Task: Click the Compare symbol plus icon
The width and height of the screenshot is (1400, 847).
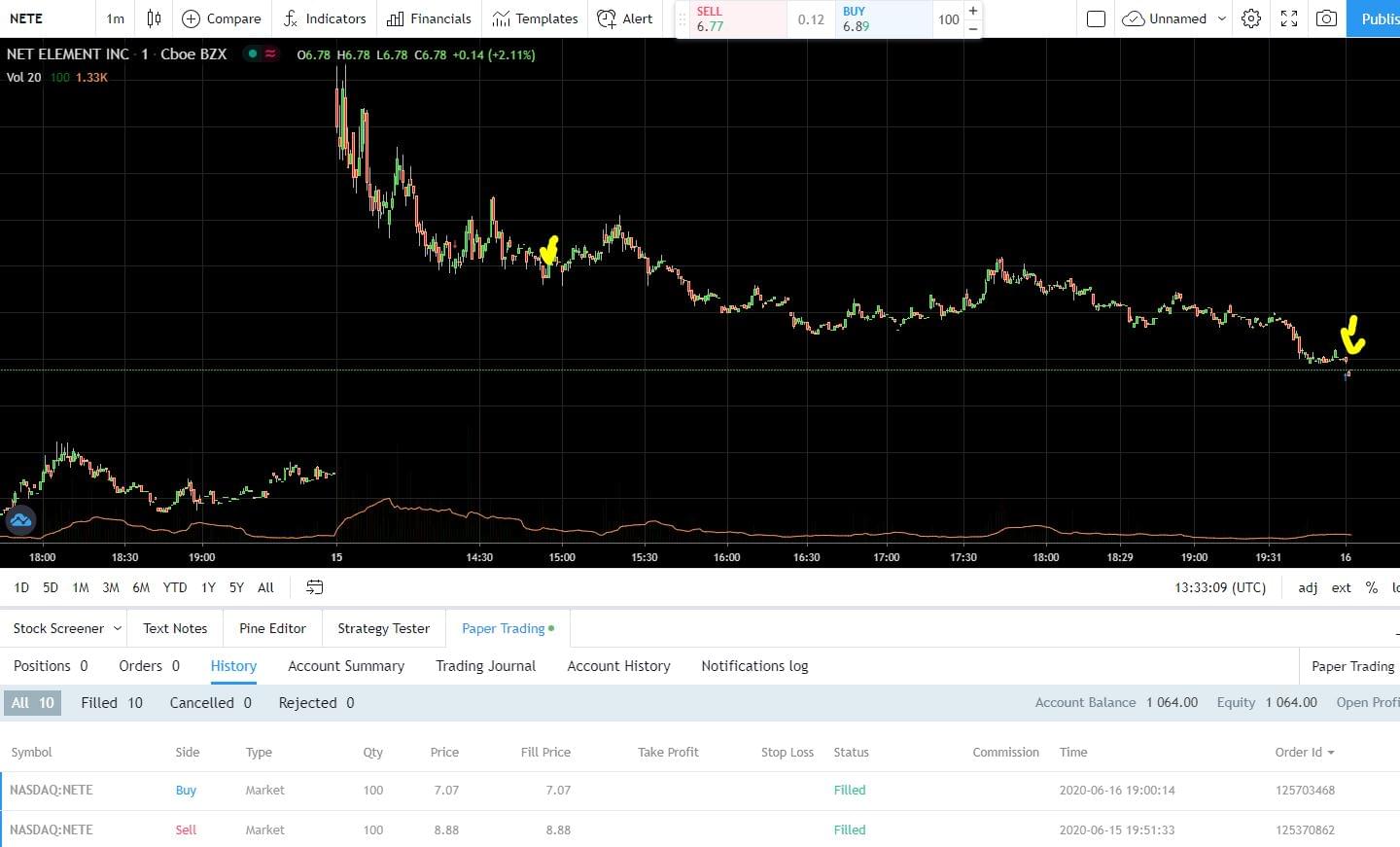Action: pos(192,18)
